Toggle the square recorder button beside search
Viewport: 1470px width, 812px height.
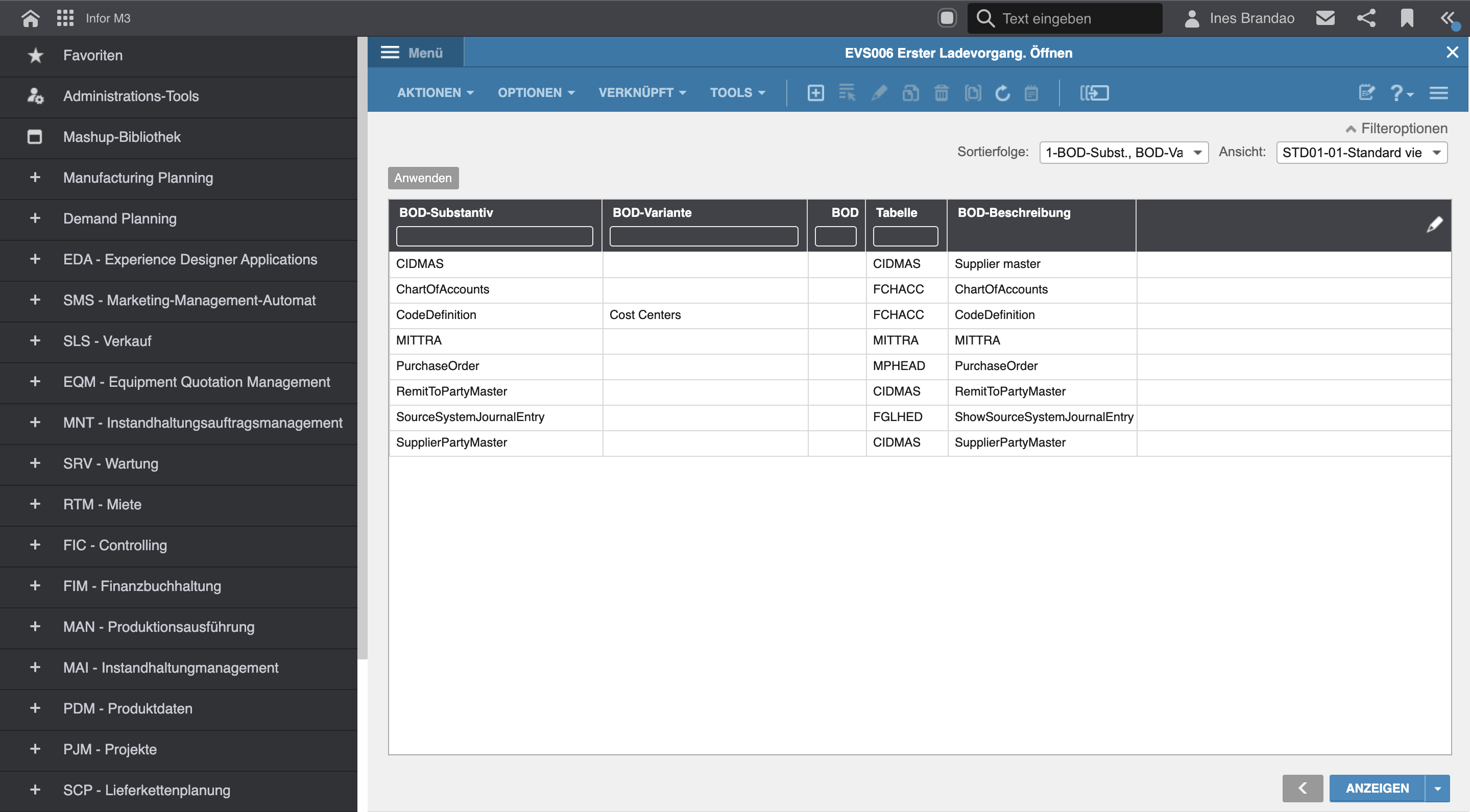point(947,18)
